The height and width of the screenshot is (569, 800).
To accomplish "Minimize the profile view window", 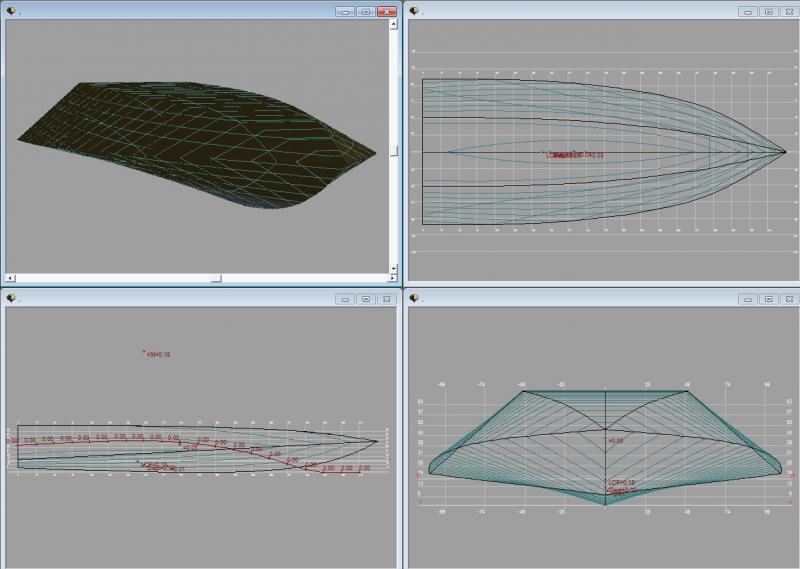I will tap(344, 298).
